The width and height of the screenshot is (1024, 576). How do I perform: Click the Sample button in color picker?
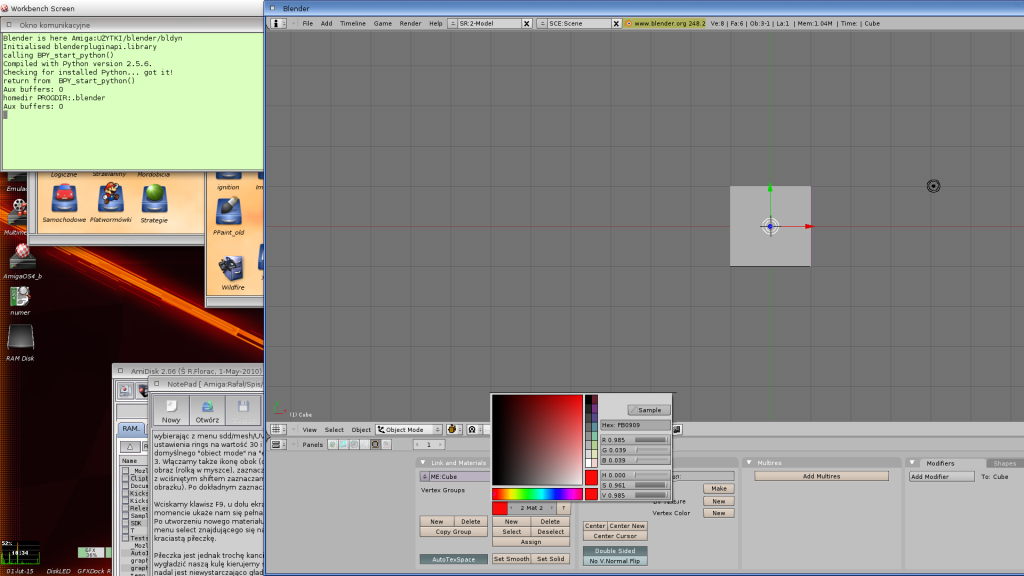[x=648, y=410]
